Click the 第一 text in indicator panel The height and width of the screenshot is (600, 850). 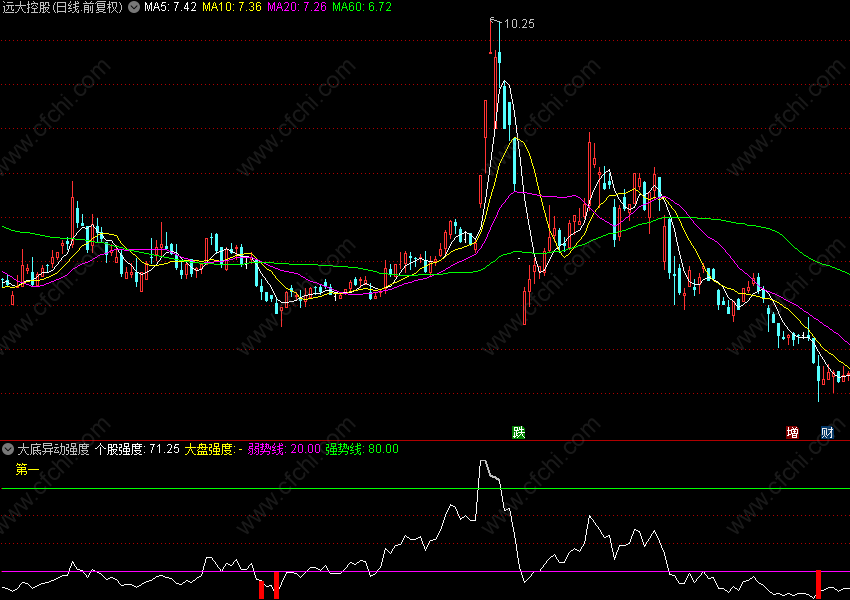pyautogui.click(x=27, y=468)
